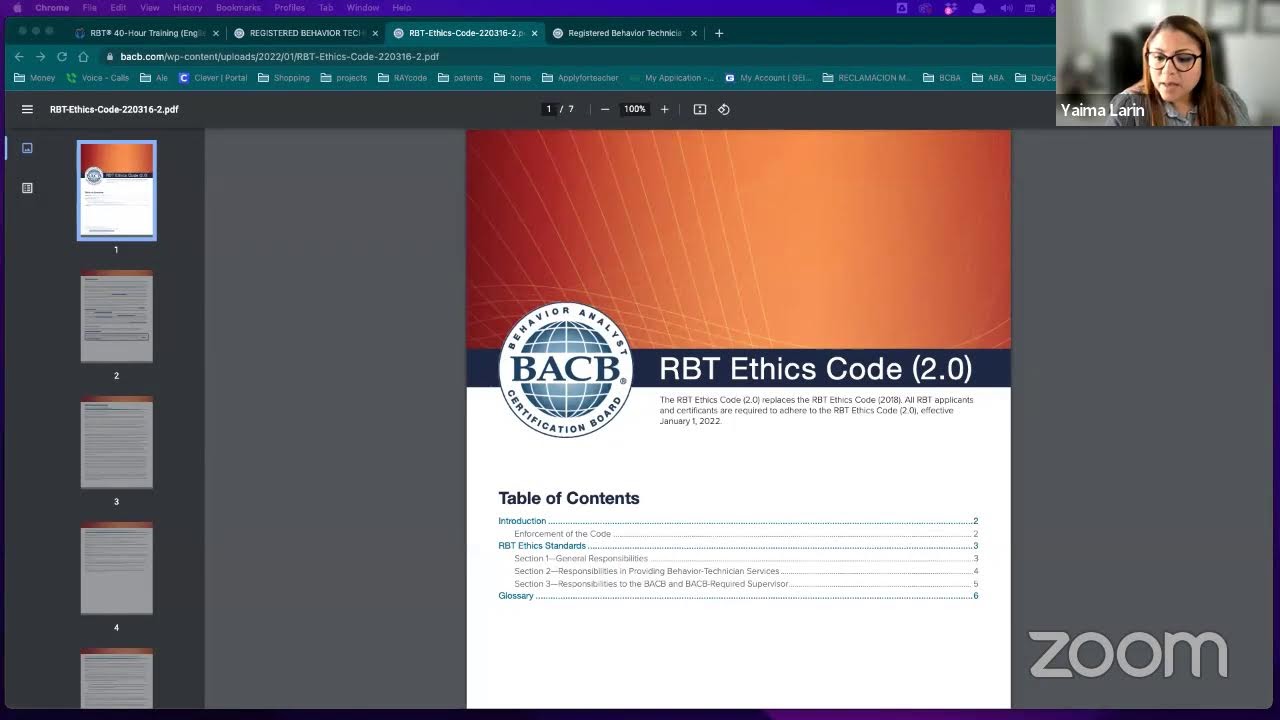This screenshot has width=1280, height=720.
Task: Open the RECLAMACION M... bookmarks folder
Action: coord(867,78)
